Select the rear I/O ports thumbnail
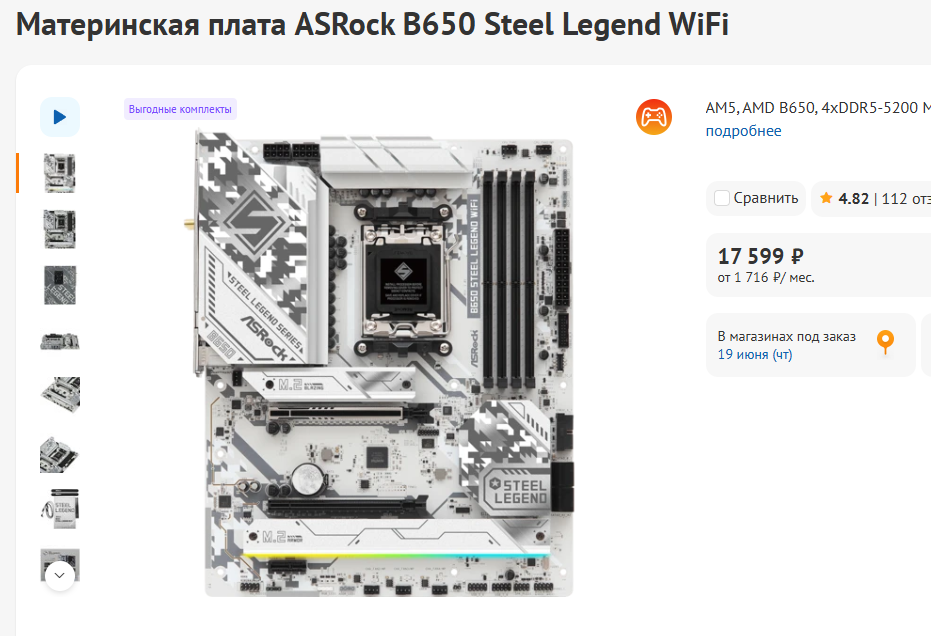 tap(59, 341)
